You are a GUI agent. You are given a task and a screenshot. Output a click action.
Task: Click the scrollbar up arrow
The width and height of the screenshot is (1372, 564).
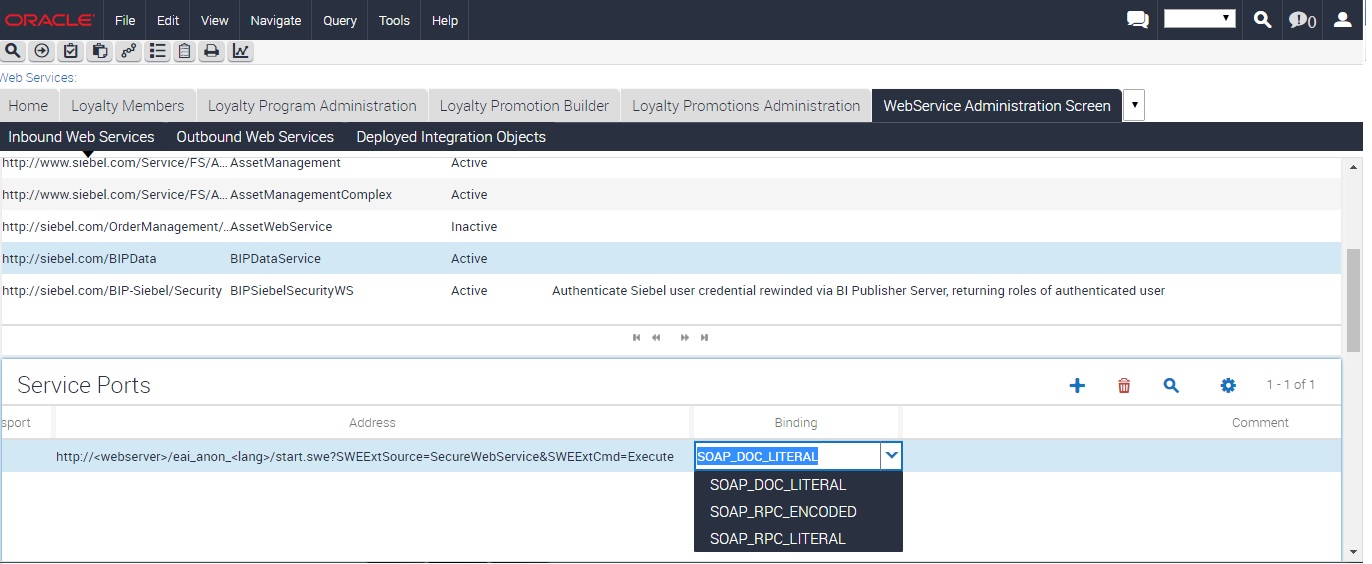pyautogui.click(x=1354, y=166)
